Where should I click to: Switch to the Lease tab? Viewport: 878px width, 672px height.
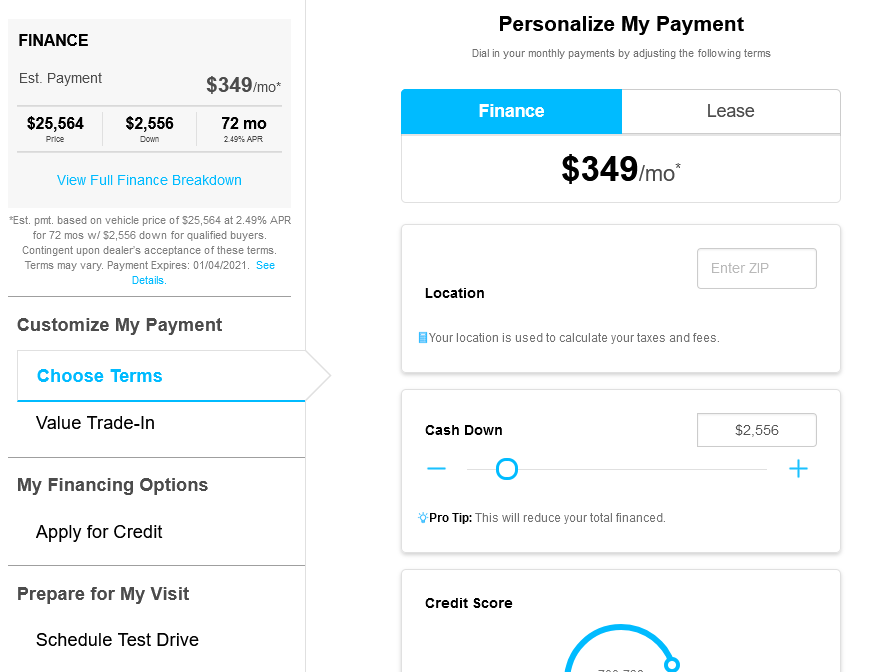[731, 111]
